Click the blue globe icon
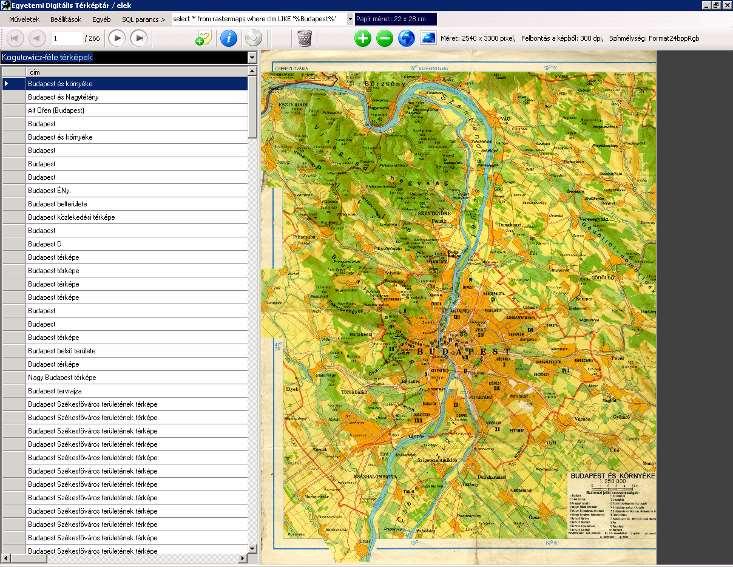The image size is (733, 567). pyautogui.click(x=406, y=38)
